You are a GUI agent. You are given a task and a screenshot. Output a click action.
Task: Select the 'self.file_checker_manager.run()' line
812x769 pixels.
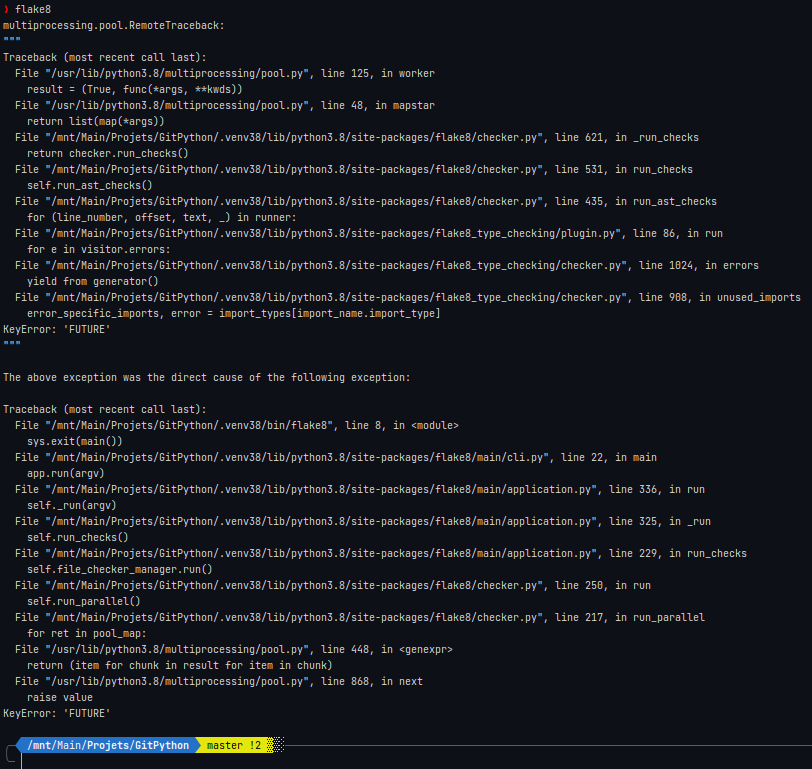120,570
